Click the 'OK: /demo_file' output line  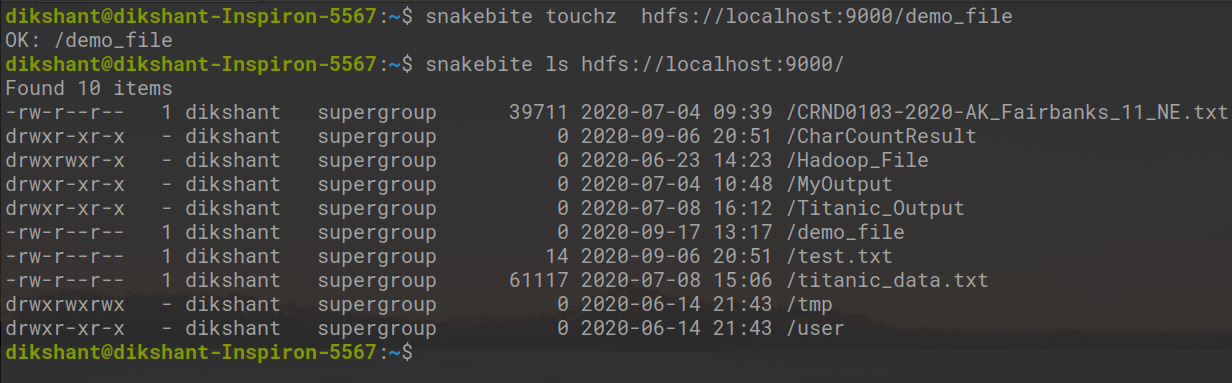[88, 40]
